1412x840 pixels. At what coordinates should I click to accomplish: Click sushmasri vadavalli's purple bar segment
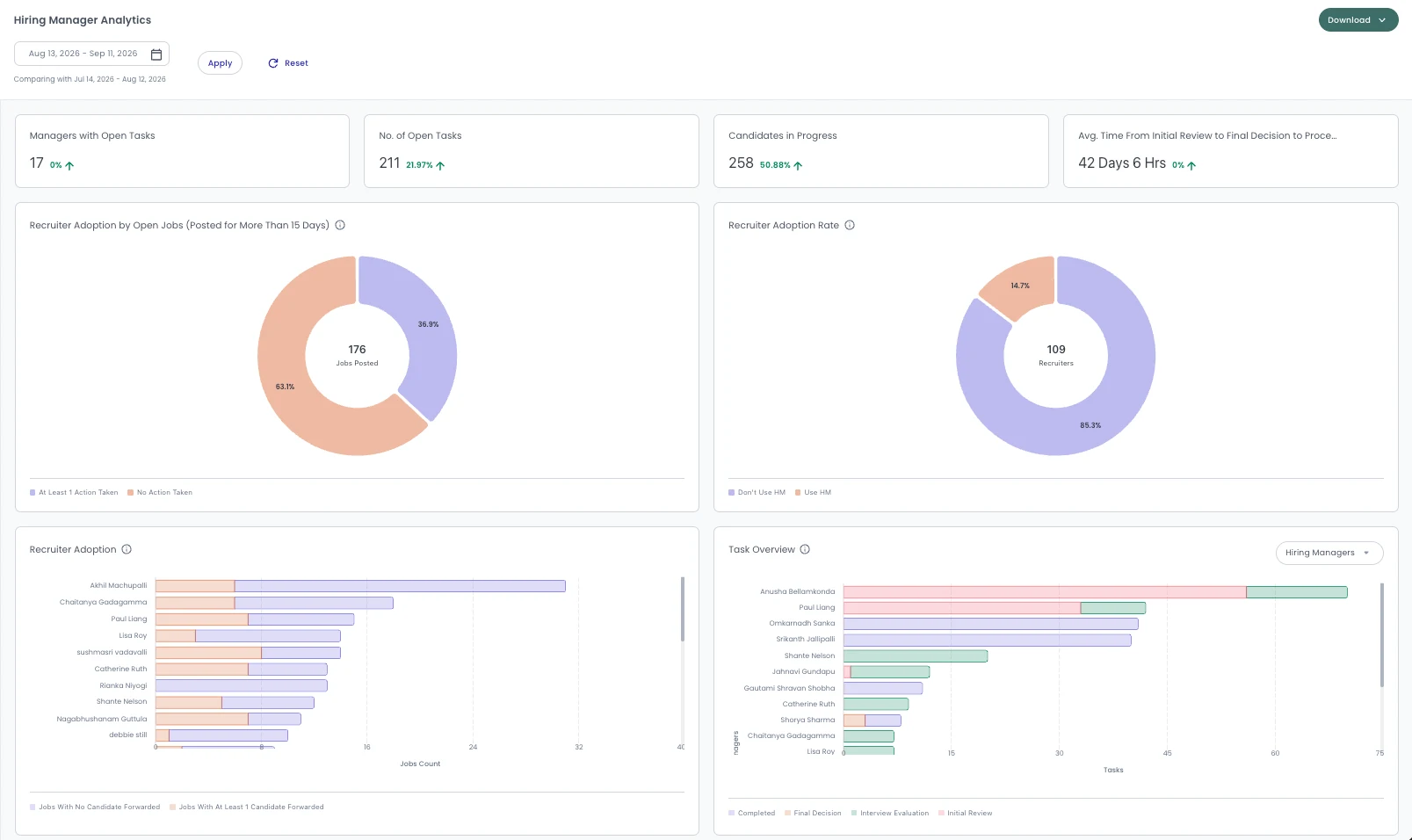click(301, 653)
